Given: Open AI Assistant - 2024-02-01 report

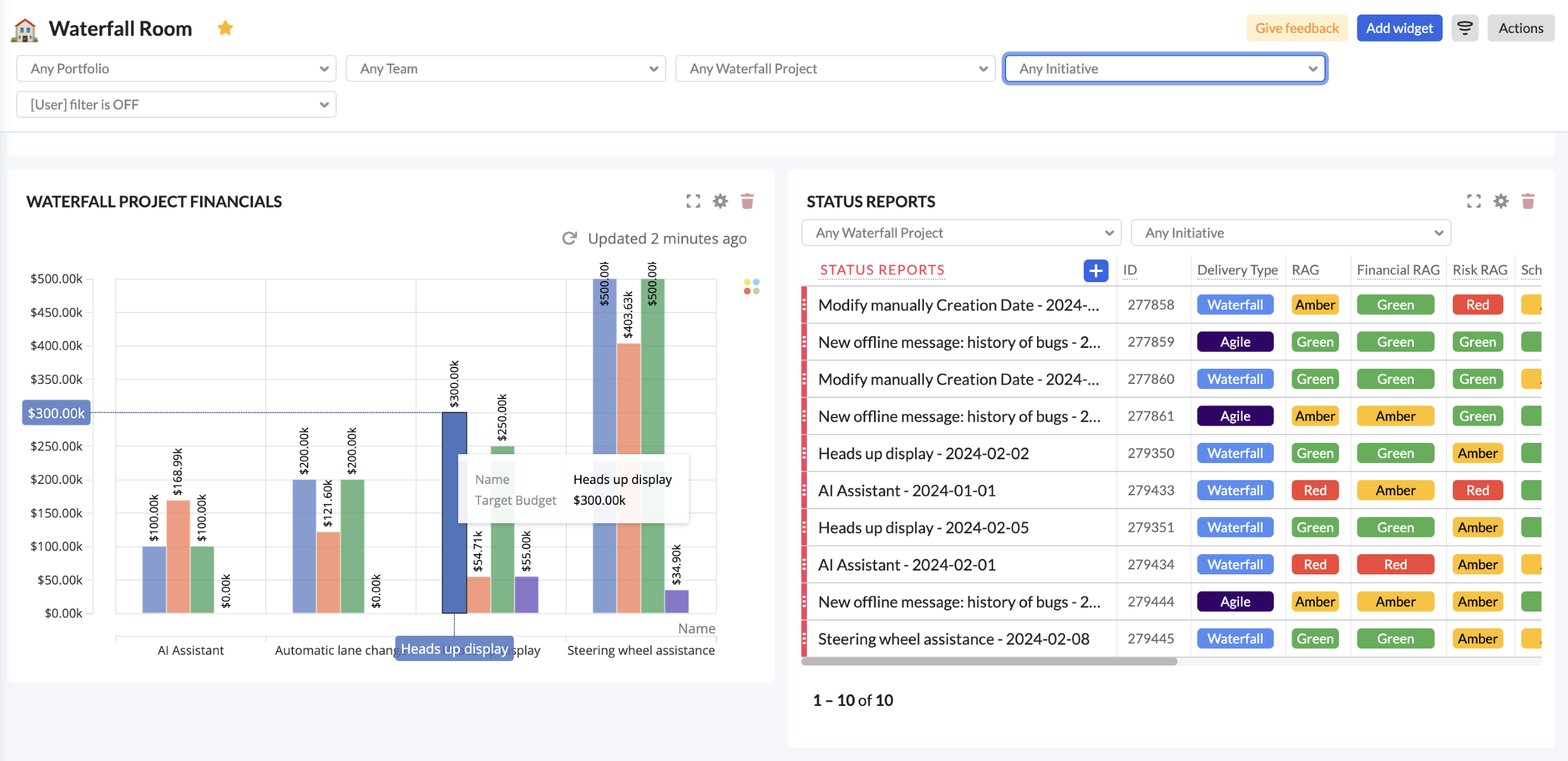Looking at the screenshot, I should (x=907, y=565).
